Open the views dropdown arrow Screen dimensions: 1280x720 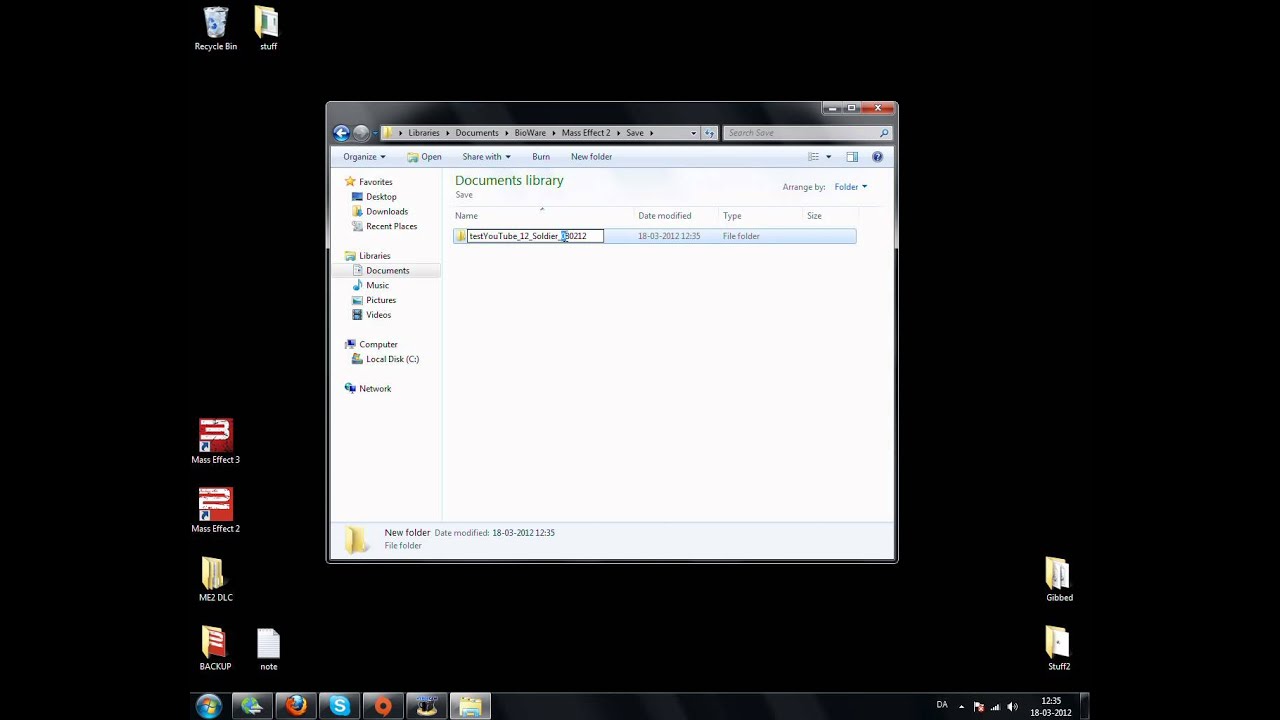coord(828,157)
